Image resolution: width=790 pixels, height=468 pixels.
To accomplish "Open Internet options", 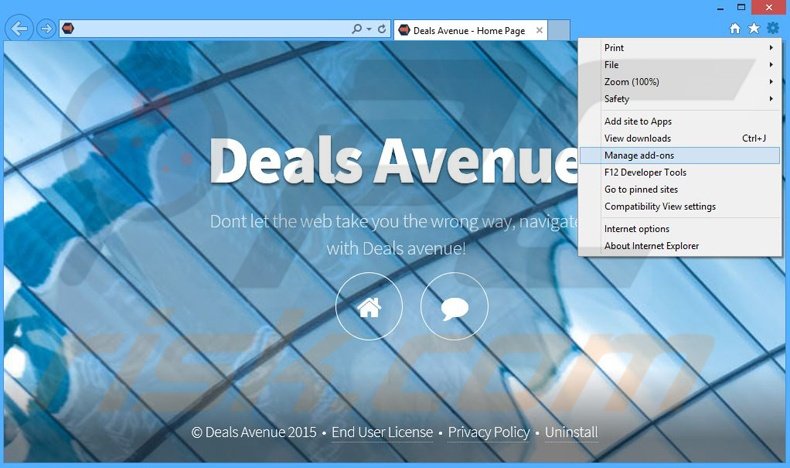I will (680, 229).
